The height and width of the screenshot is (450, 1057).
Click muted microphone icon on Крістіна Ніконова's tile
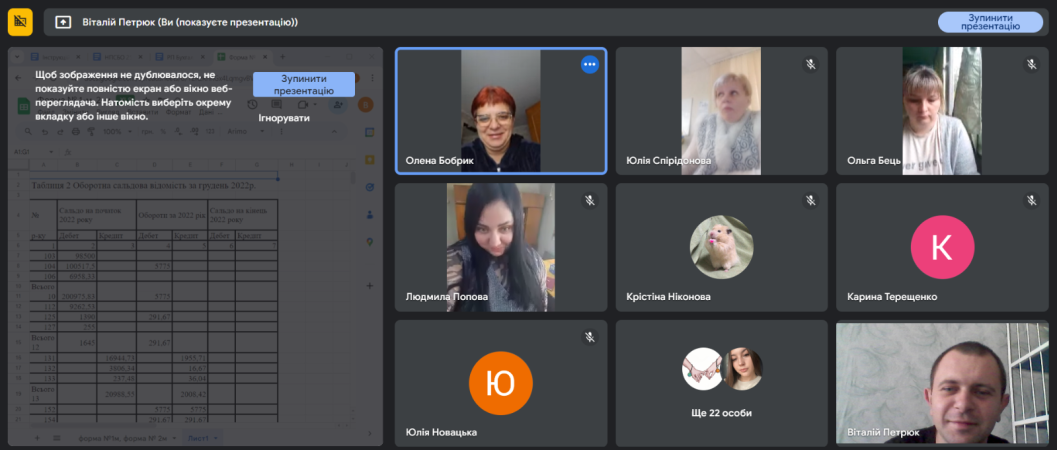point(811,201)
